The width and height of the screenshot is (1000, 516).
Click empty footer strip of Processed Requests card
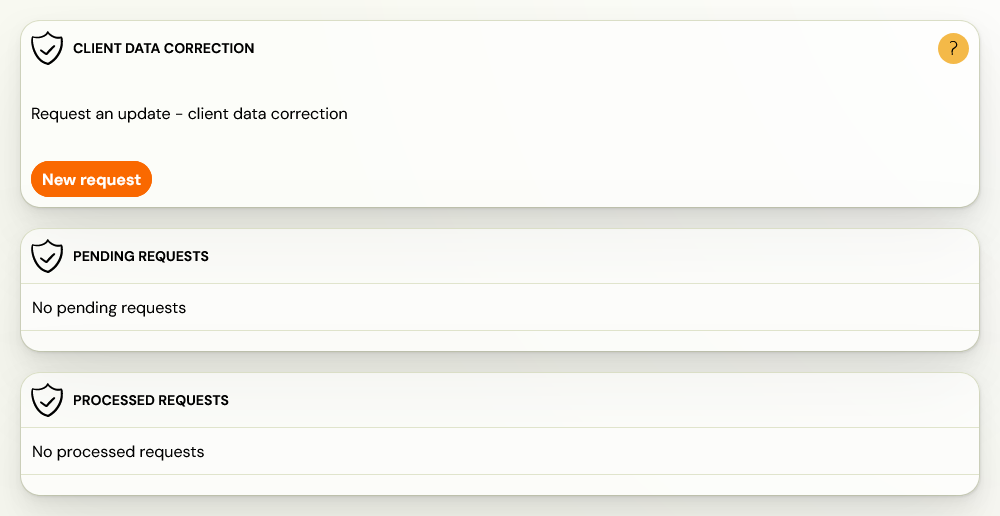[500, 485]
